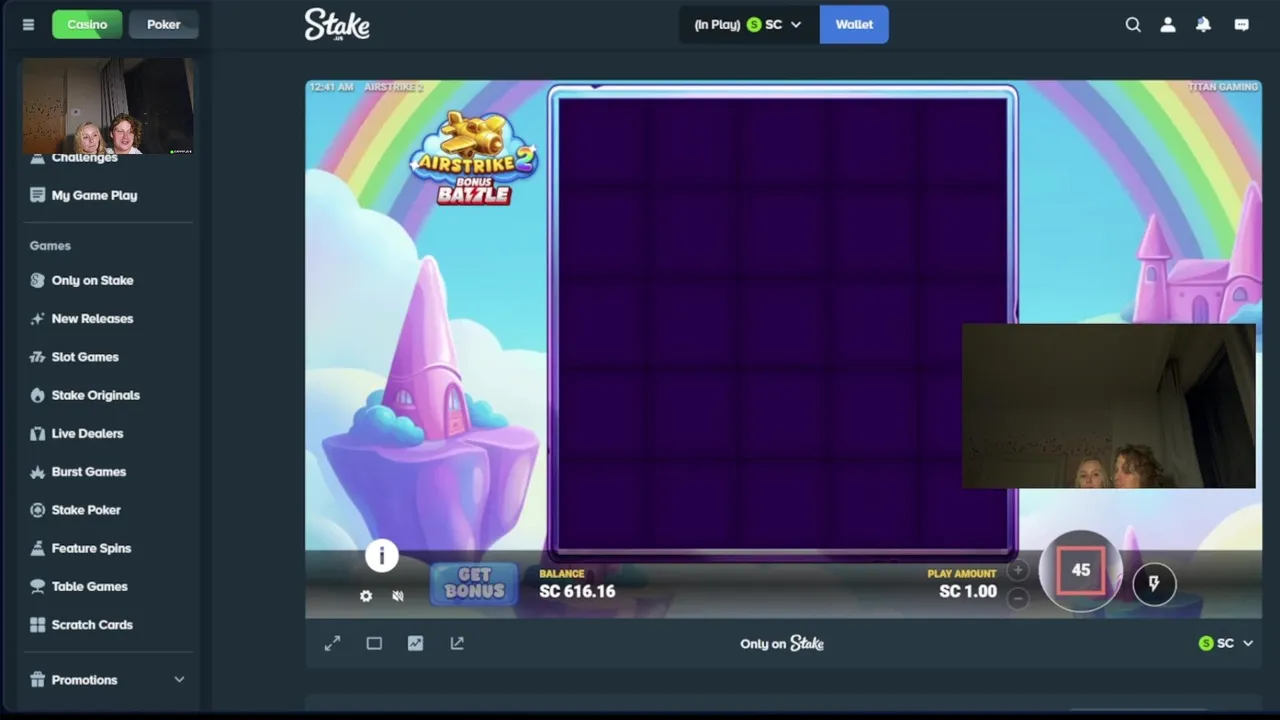This screenshot has width=1280, height=720.
Task: Enter fullscreen mode for game
Action: coord(332,644)
